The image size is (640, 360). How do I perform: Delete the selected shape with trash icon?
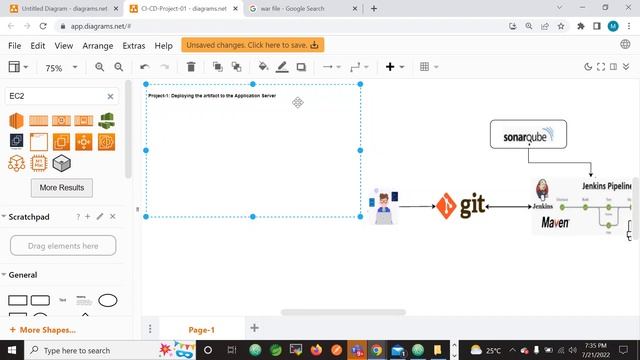click(x=191, y=67)
